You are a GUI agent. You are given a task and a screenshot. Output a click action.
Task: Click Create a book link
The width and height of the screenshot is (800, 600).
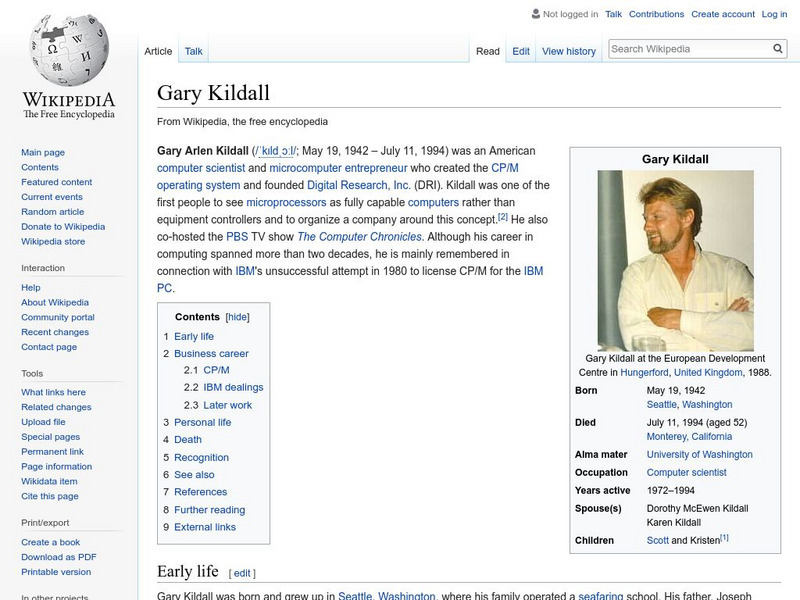51,542
